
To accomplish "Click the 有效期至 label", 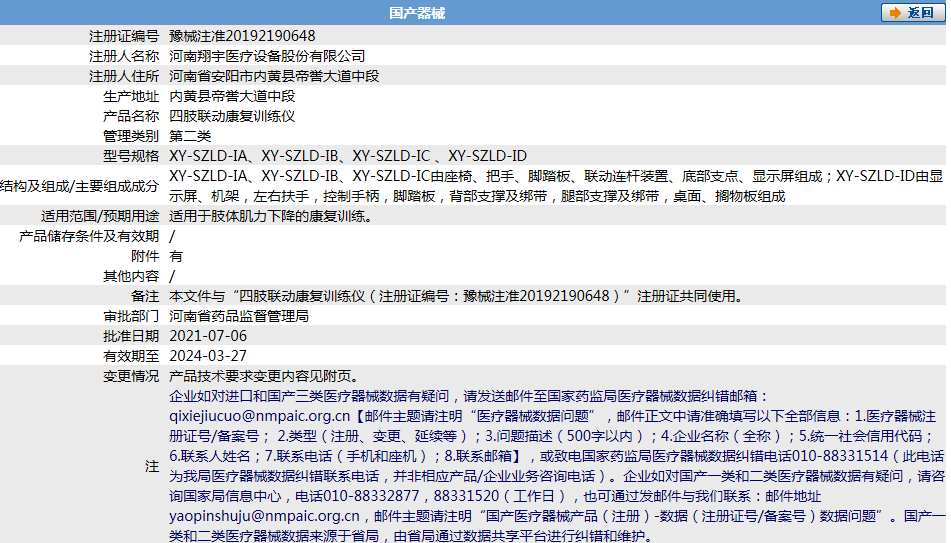I will click(x=131, y=357).
